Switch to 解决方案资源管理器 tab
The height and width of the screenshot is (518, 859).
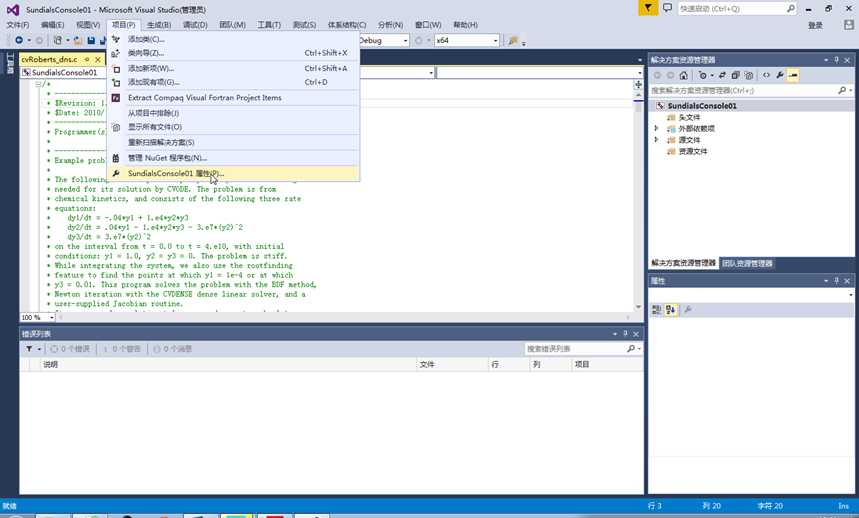(x=683, y=263)
